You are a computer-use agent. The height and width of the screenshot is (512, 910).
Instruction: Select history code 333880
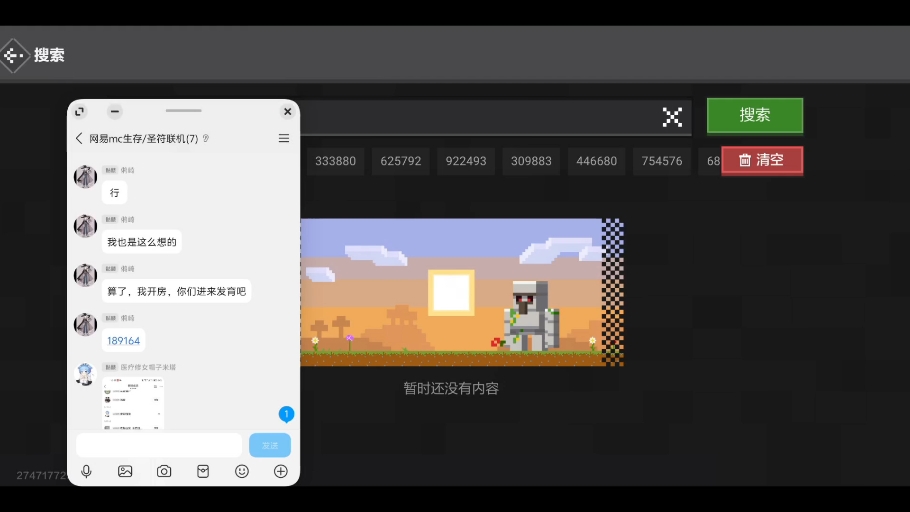(x=335, y=161)
